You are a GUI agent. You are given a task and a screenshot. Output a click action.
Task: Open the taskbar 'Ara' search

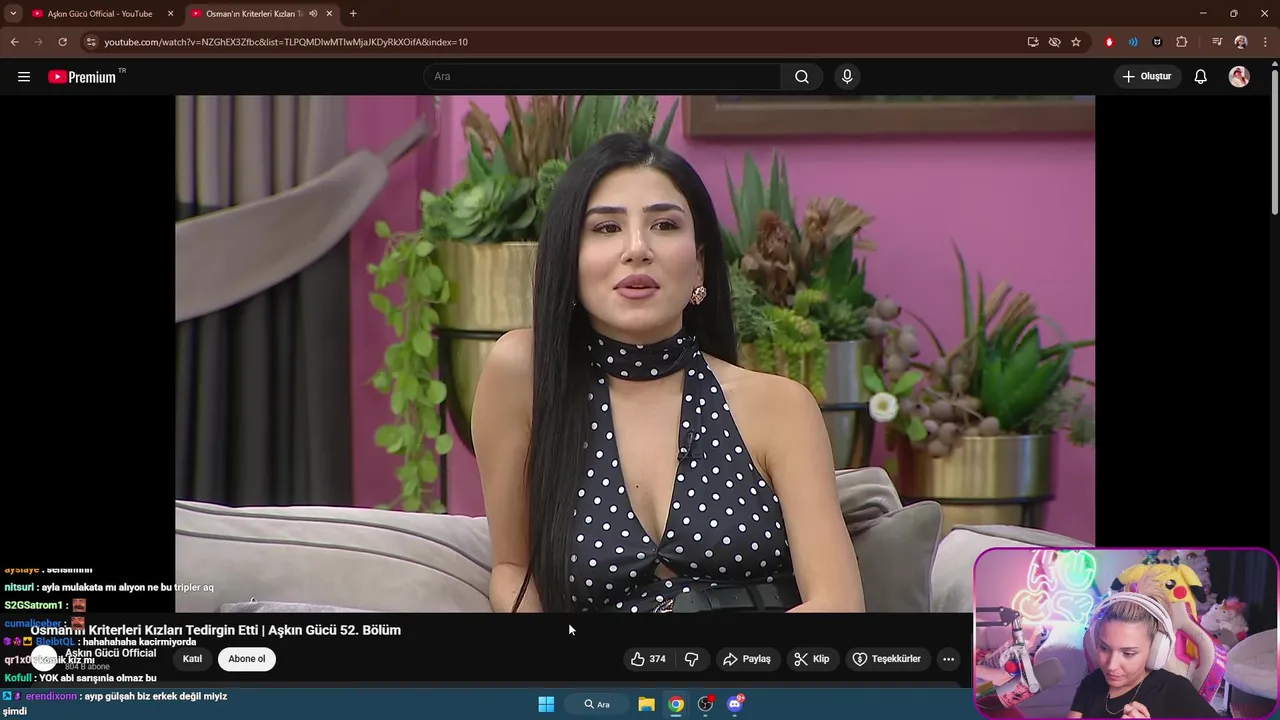tap(598, 704)
